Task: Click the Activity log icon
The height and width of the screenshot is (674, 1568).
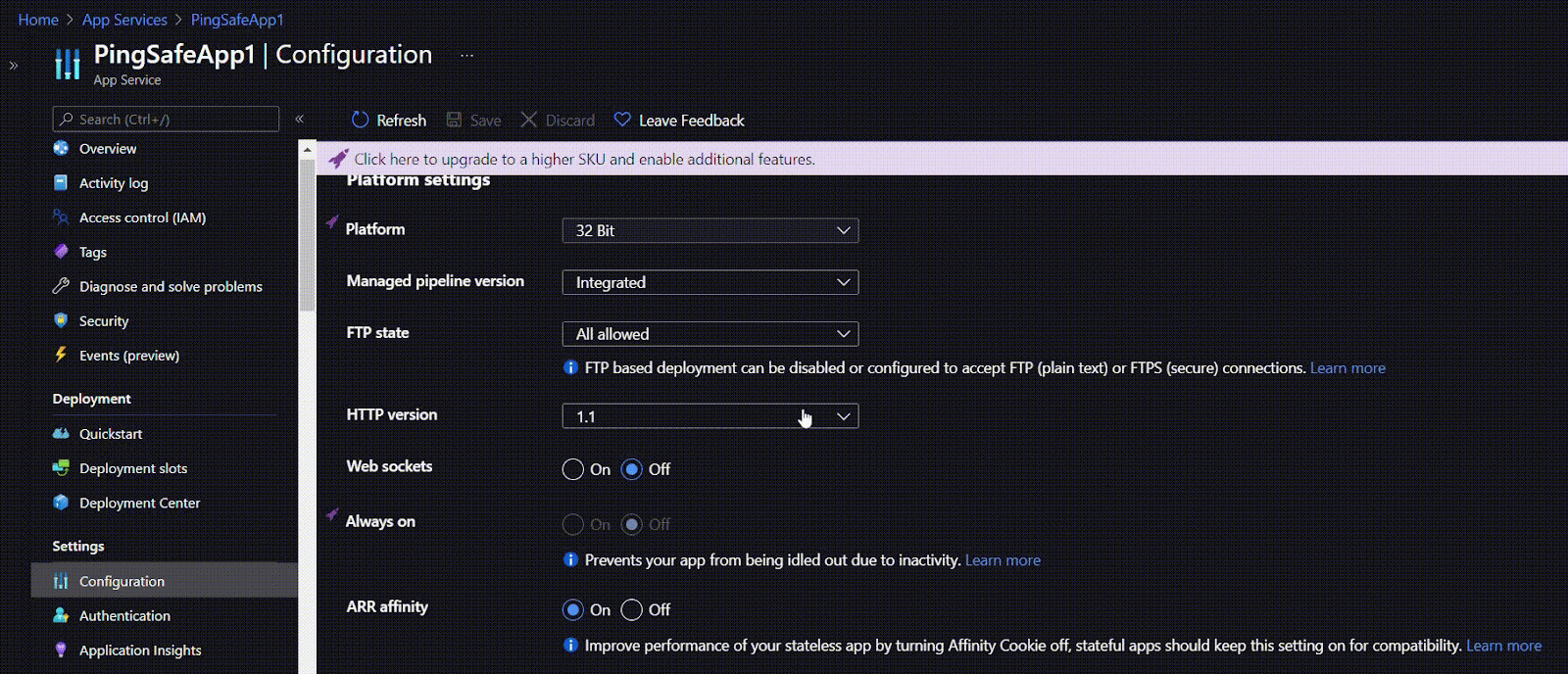Action: 61,182
